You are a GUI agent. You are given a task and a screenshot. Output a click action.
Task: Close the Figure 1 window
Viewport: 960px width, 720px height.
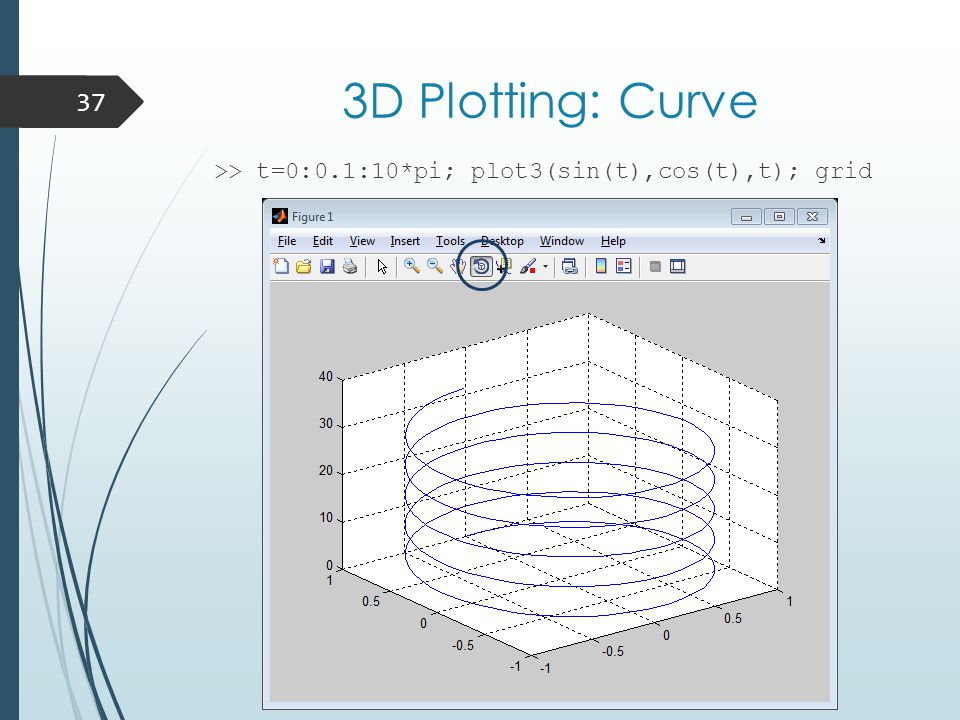point(812,216)
